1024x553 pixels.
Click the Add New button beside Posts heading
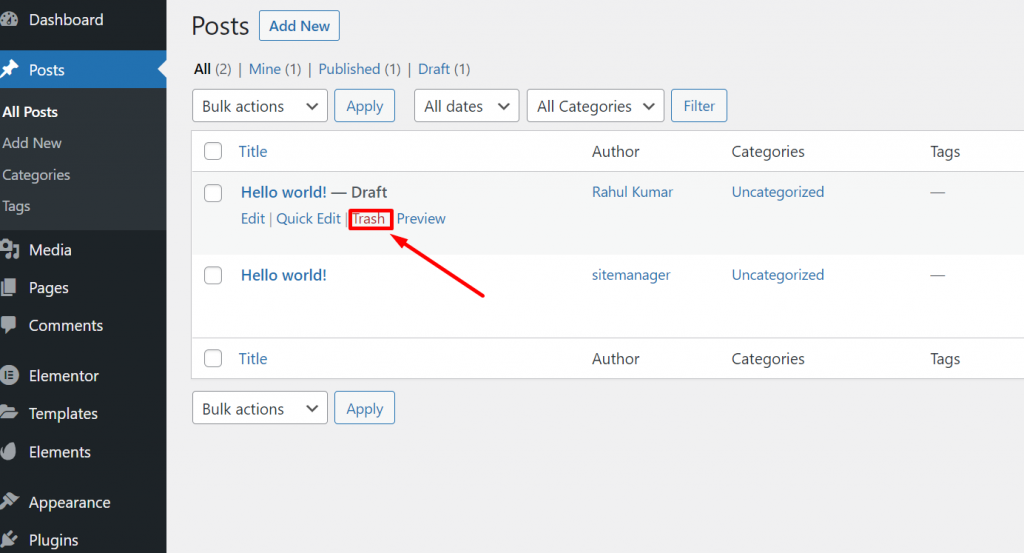(299, 25)
